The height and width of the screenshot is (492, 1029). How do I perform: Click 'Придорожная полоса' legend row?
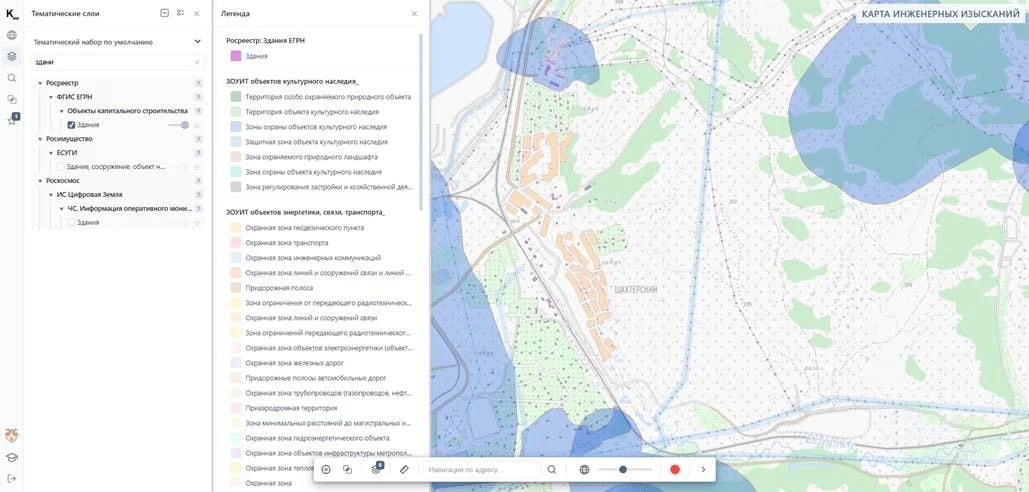271,288
